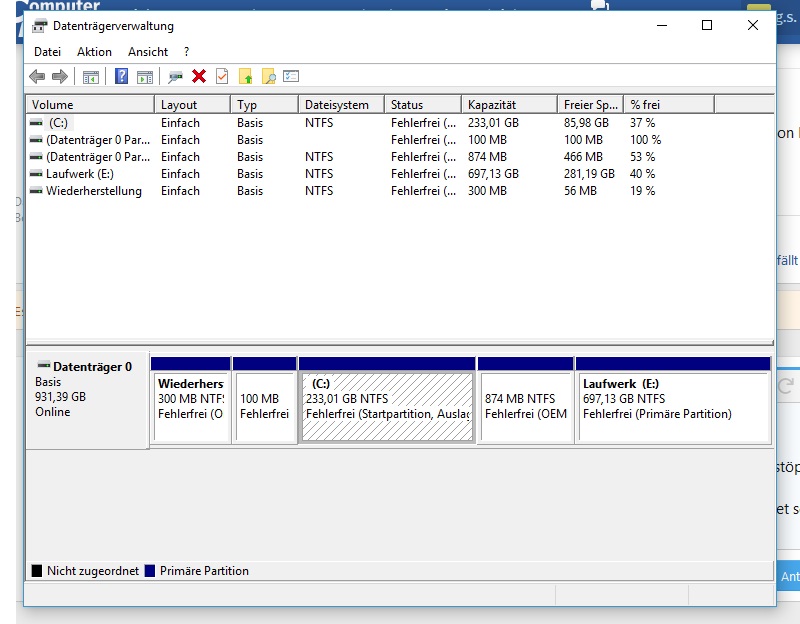Image resolution: width=800 pixels, height=624 pixels.
Task: Click the 281,19 GB free space cell
Action: (589, 174)
